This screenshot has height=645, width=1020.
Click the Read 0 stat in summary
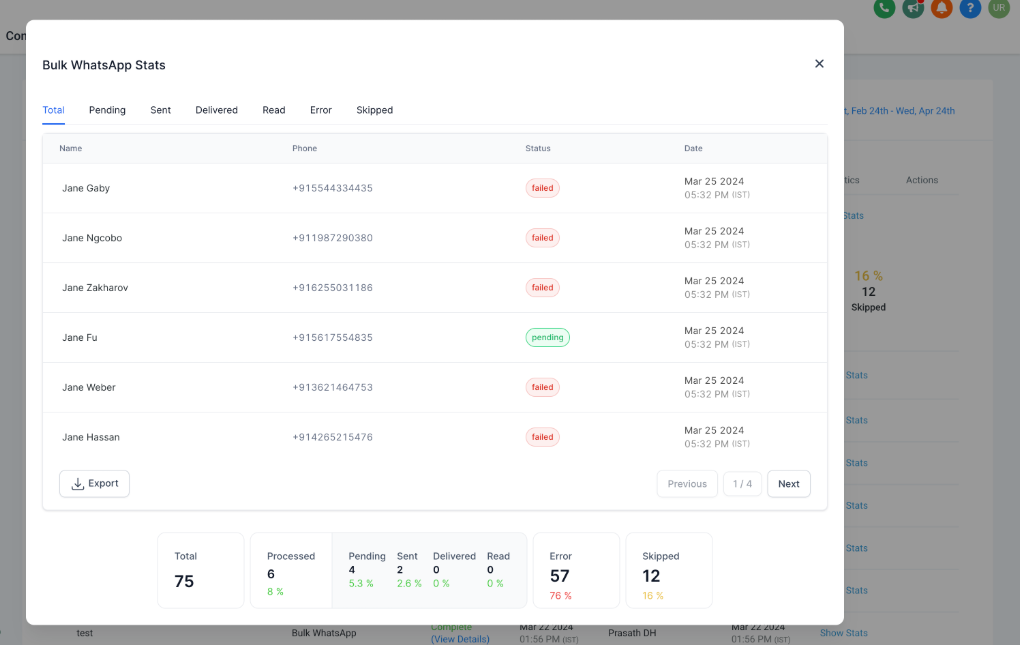(498, 570)
